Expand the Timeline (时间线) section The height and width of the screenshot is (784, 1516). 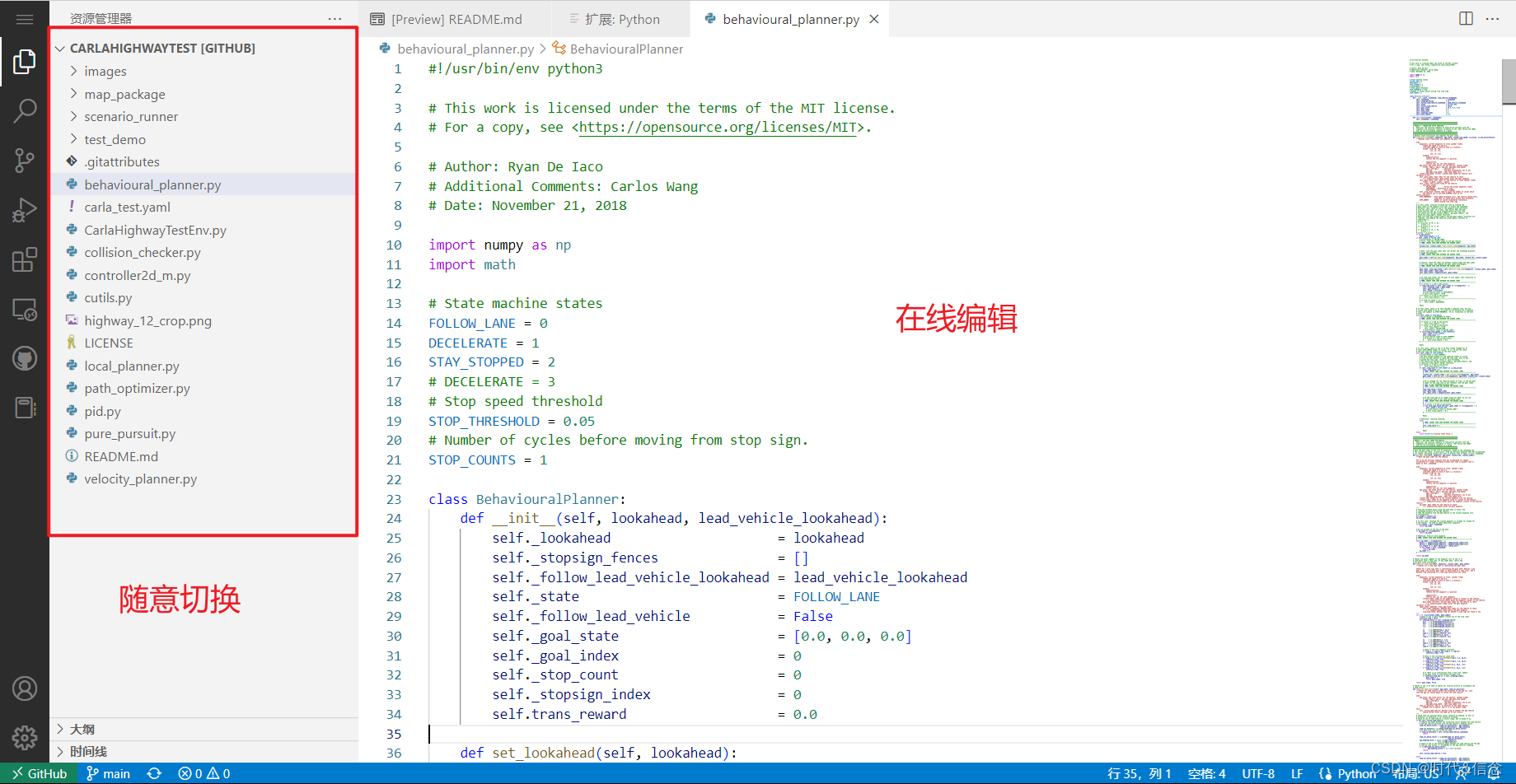point(204,751)
